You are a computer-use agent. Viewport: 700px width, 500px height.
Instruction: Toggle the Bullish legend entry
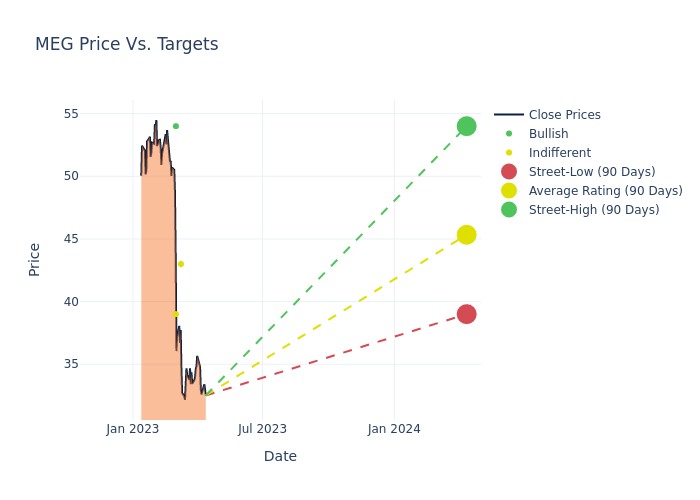tap(548, 134)
